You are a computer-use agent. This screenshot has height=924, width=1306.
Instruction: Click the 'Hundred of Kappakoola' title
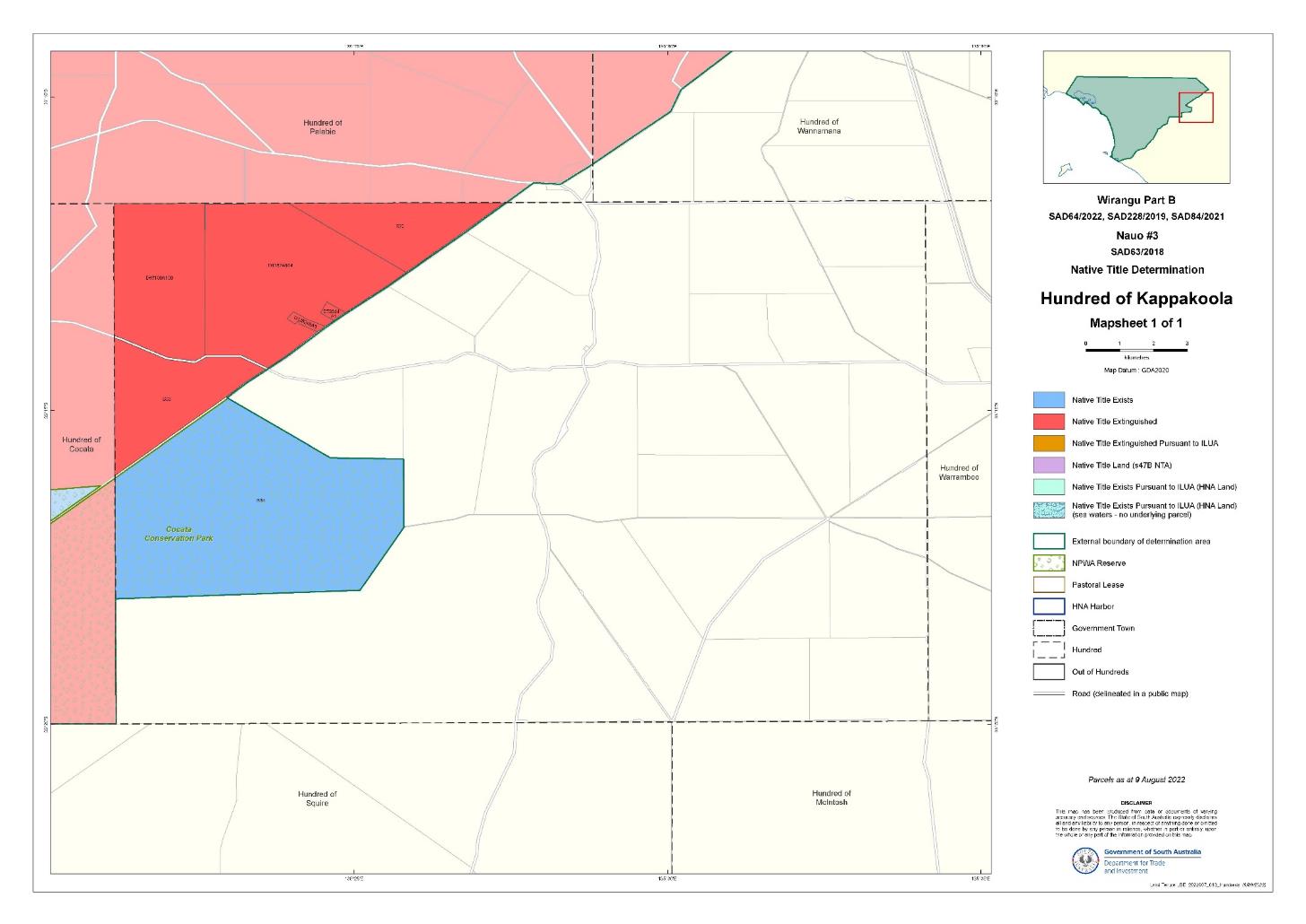pyautogui.click(x=1136, y=299)
